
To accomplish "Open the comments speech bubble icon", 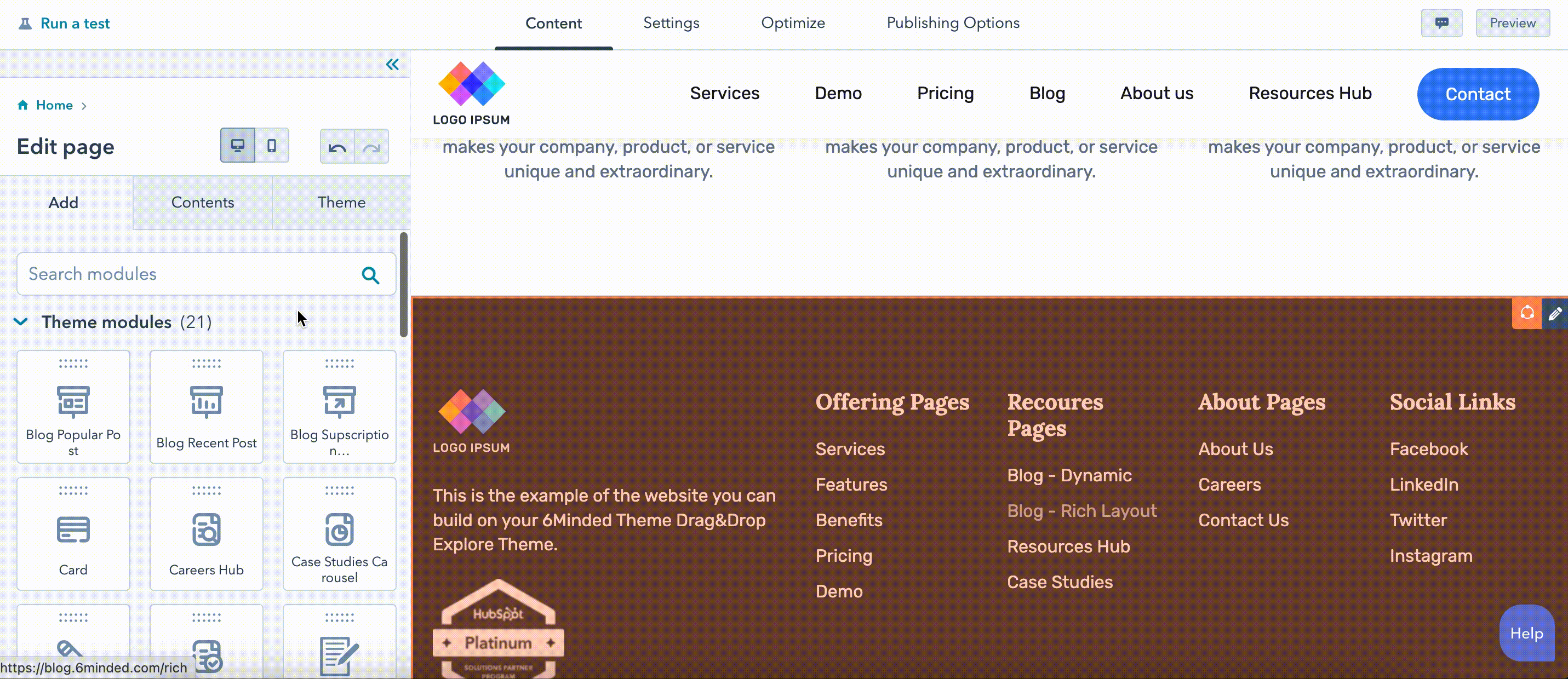I will pos(1441,23).
